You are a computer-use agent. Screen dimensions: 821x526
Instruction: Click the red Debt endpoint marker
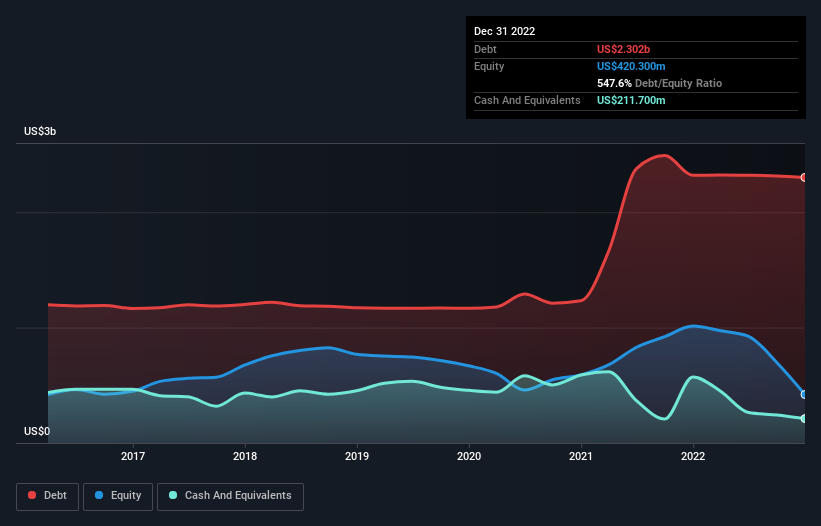coord(804,177)
